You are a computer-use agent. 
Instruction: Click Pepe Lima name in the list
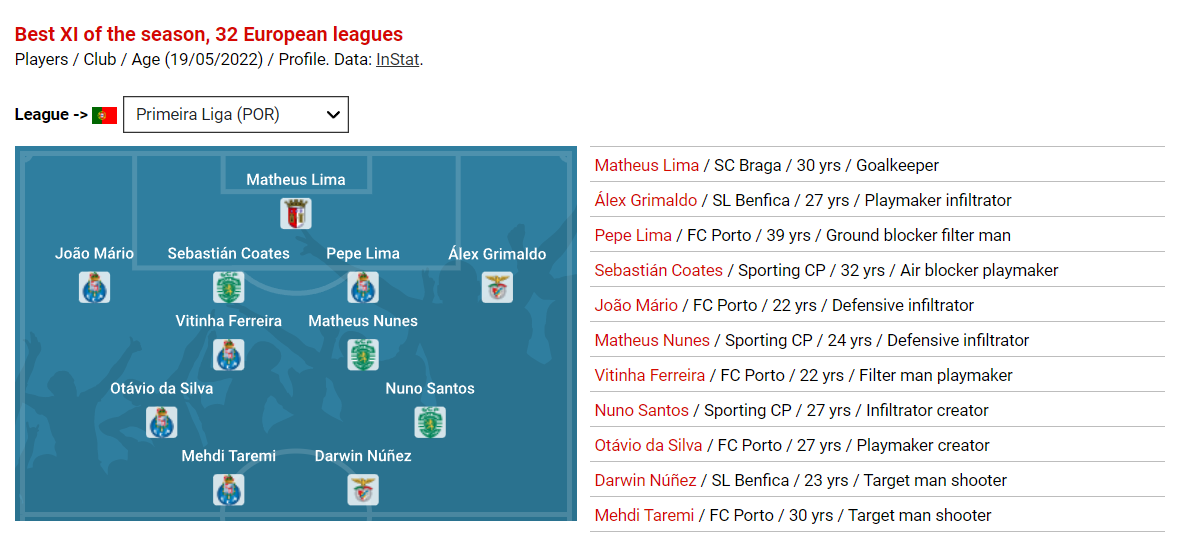pos(633,235)
